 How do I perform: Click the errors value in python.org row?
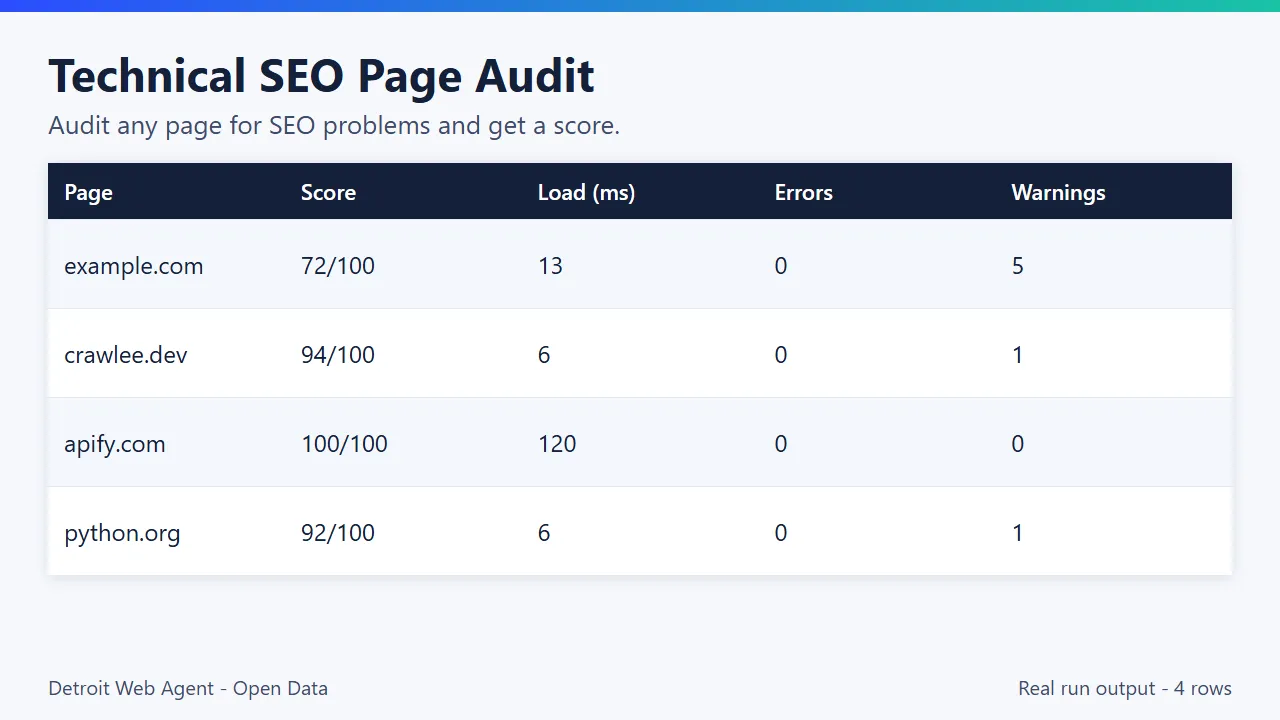coord(781,533)
